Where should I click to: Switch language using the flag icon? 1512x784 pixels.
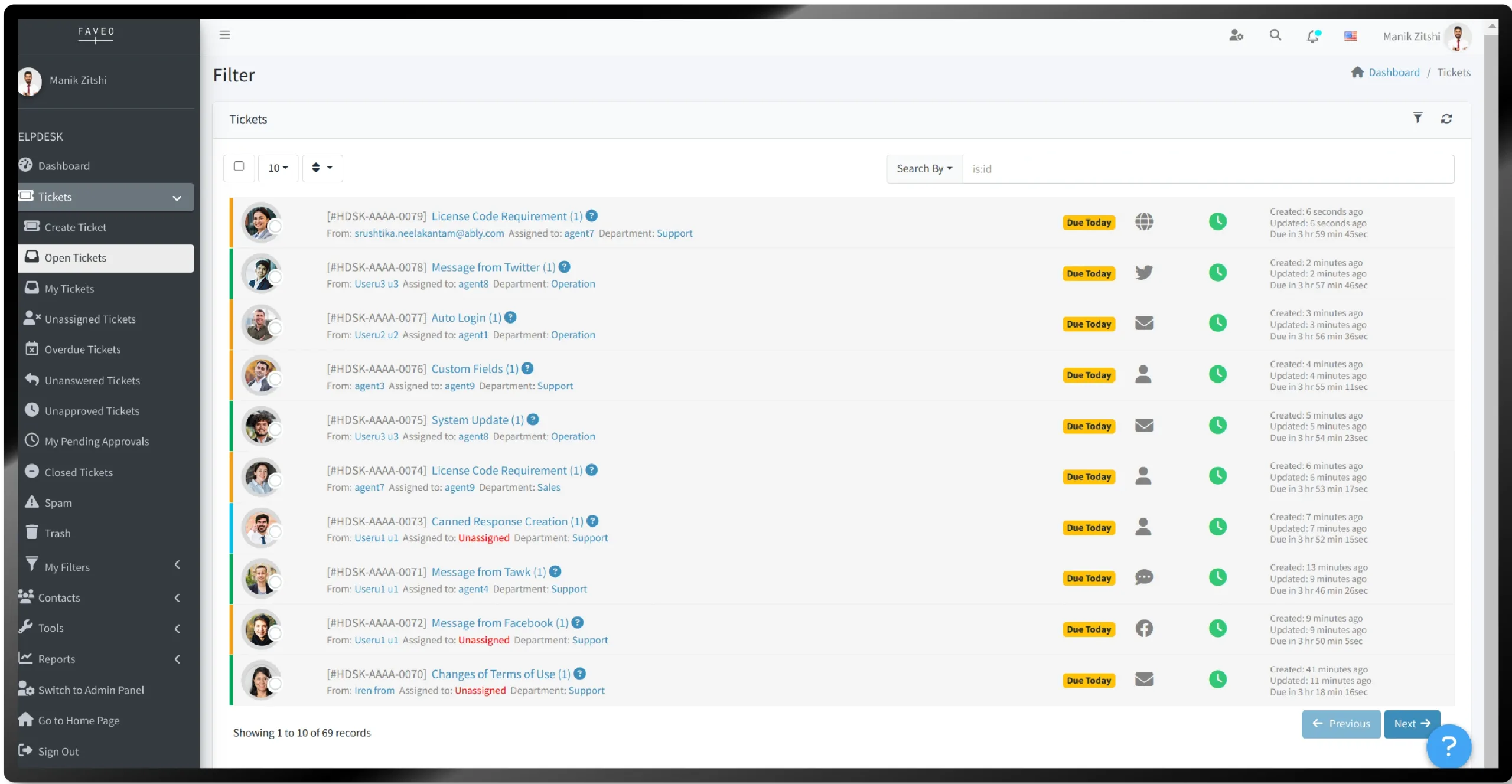(x=1351, y=35)
